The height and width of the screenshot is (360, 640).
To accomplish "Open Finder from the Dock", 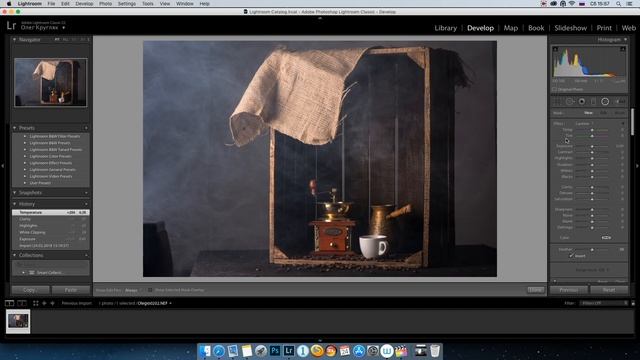I will point(205,351).
